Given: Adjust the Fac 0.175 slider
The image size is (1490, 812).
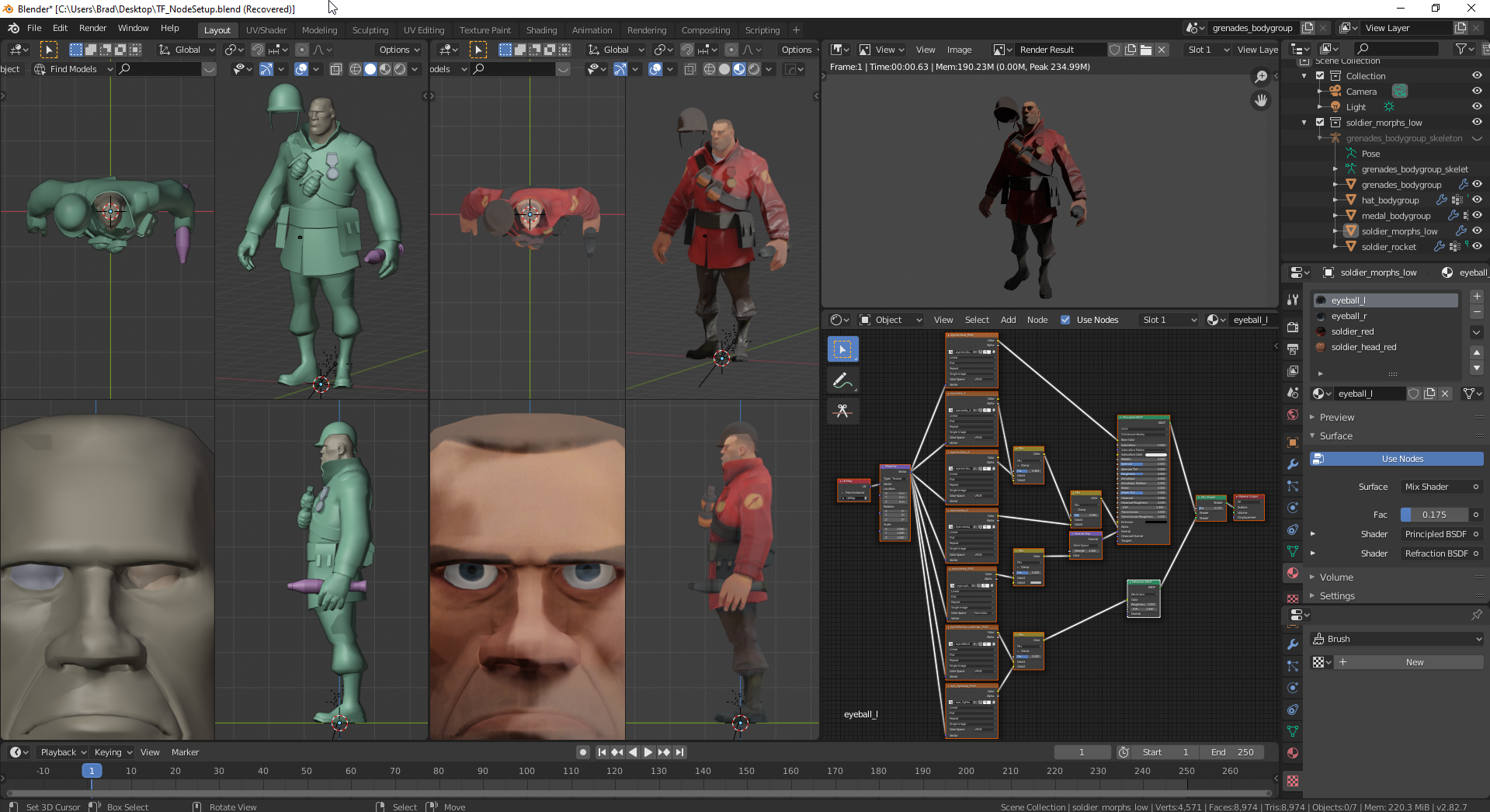Looking at the screenshot, I should pyautogui.click(x=1433, y=515).
